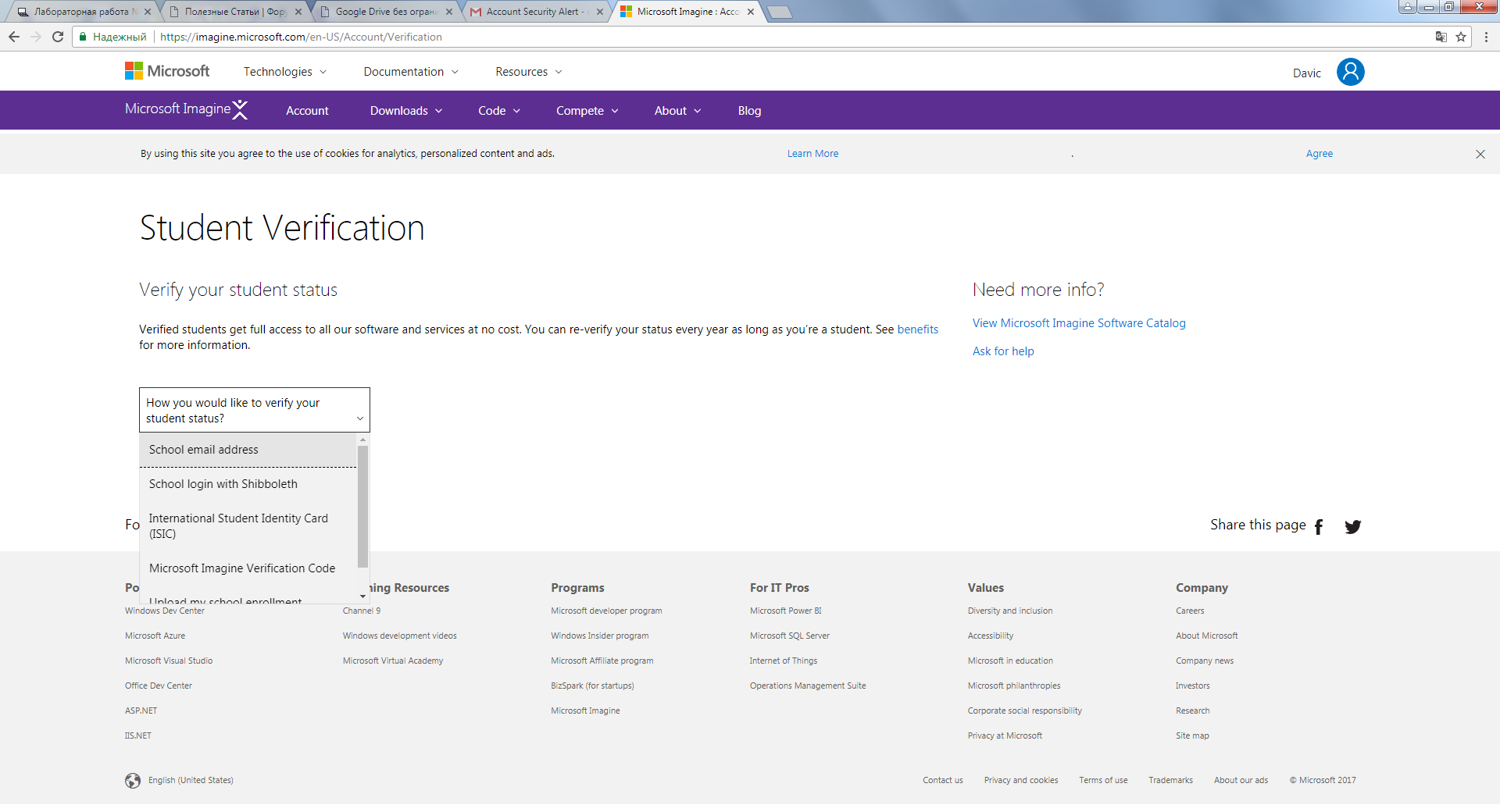
Task: Open the About dropdown
Action: point(677,111)
